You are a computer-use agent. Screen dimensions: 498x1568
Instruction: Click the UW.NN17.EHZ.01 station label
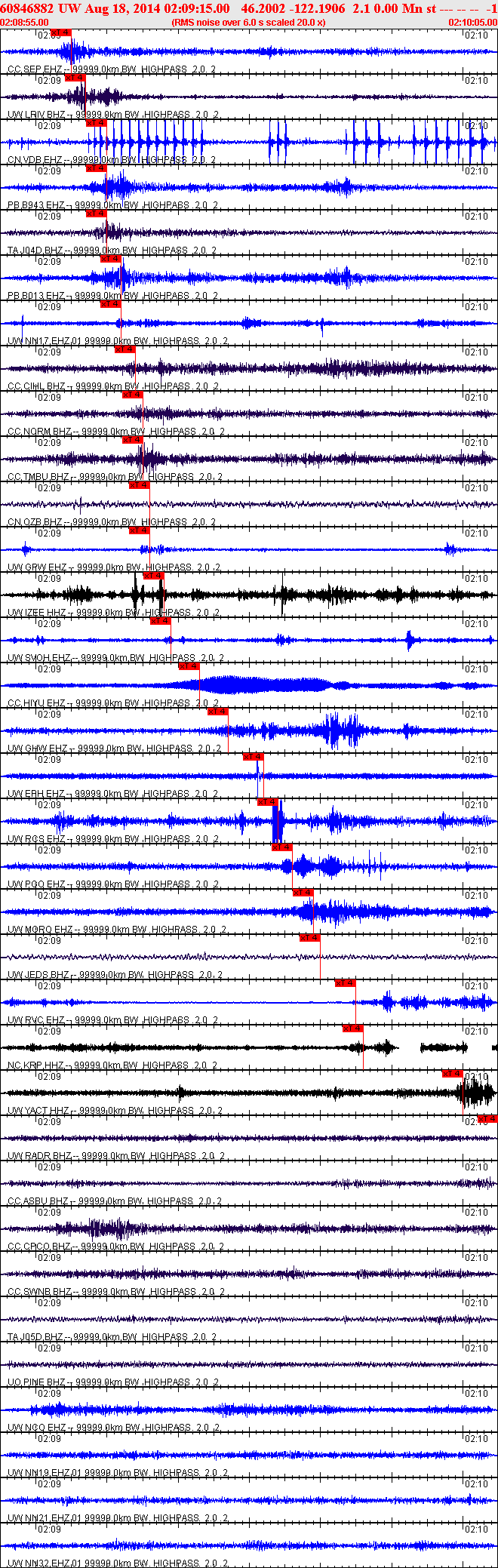point(45,341)
